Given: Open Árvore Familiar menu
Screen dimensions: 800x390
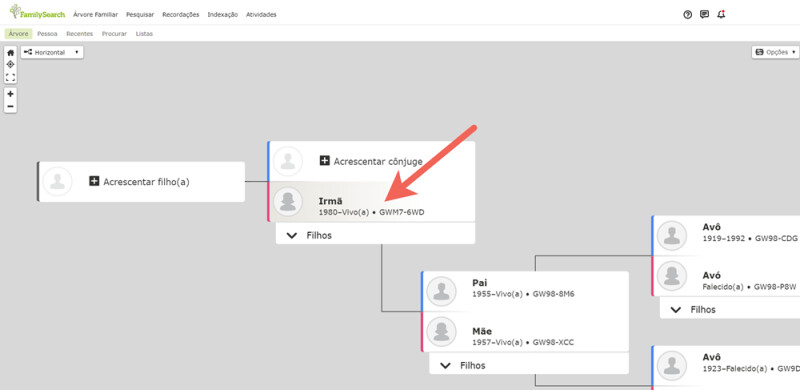Looking at the screenshot, I should [x=95, y=15].
